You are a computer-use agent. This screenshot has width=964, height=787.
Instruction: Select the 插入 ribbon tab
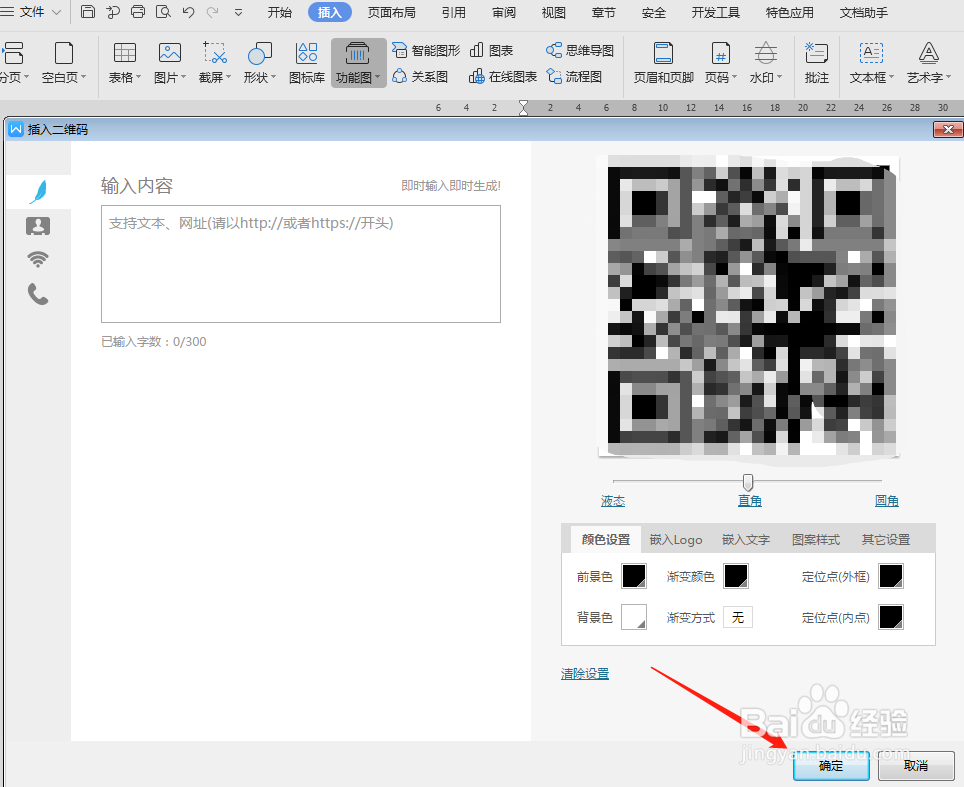pos(330,12)
